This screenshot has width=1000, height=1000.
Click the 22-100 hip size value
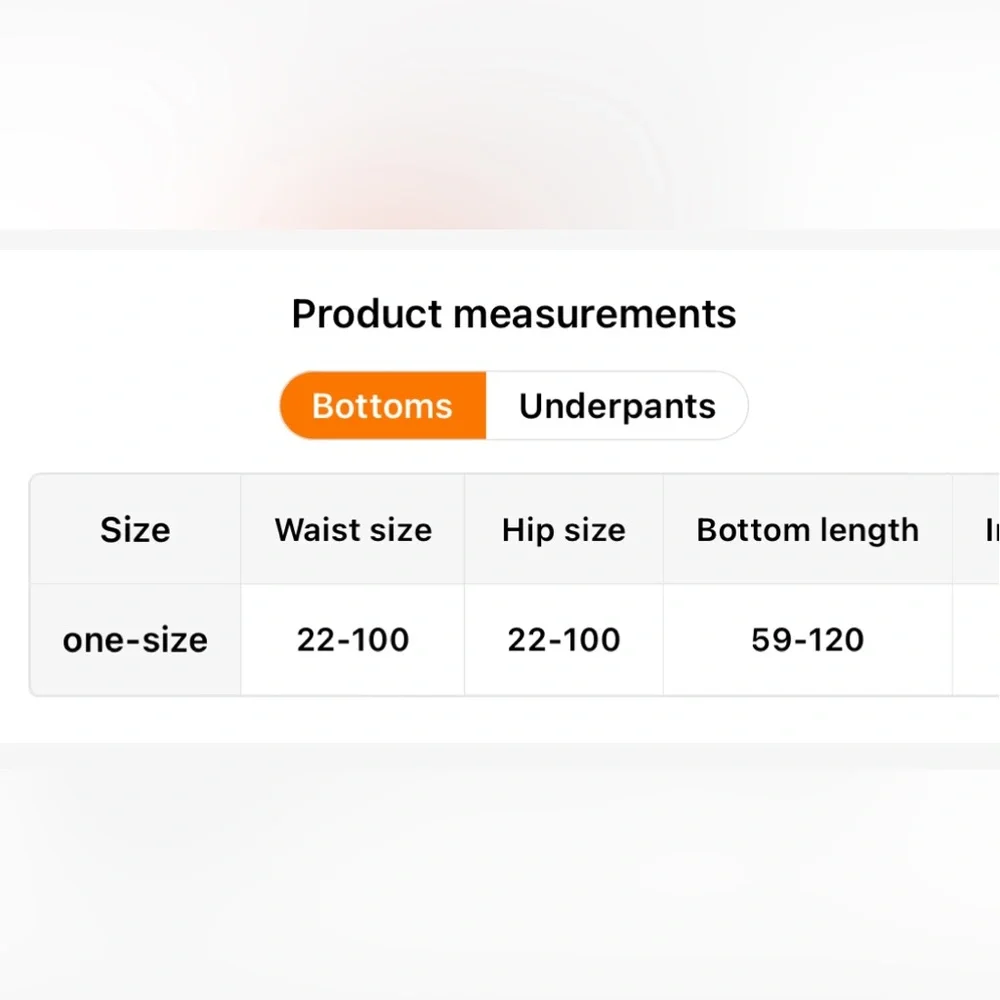[x=564, y=640]
